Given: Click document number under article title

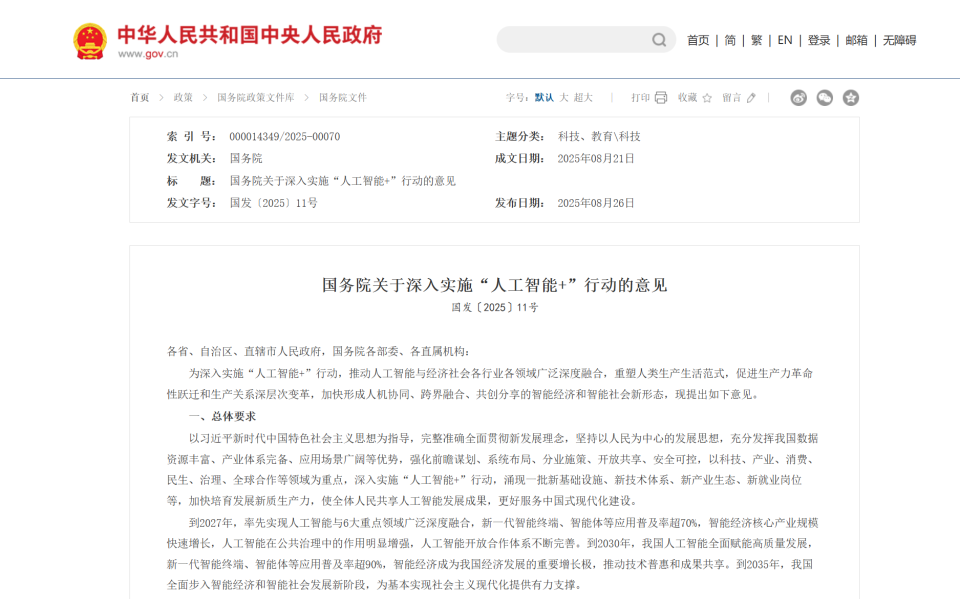Looking at the screenshot, I should [x=495, y=307].
